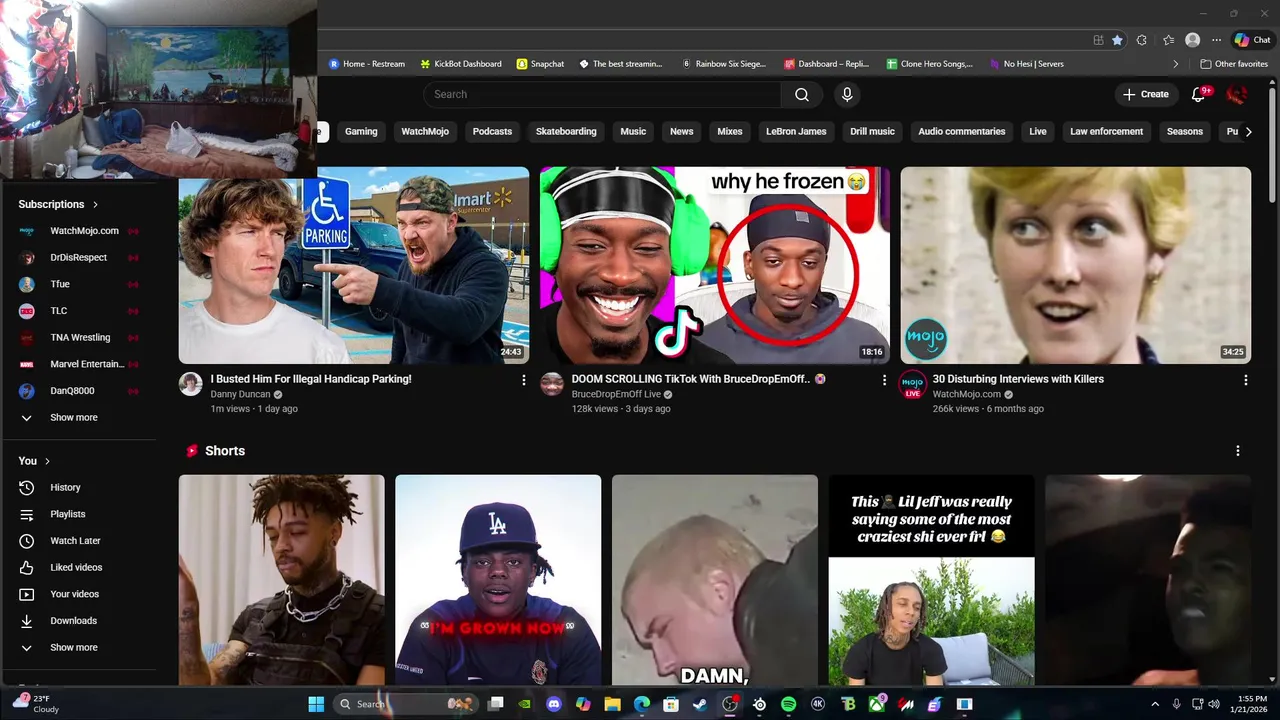Click the YouTube Search input field

[x=602, y=94]
